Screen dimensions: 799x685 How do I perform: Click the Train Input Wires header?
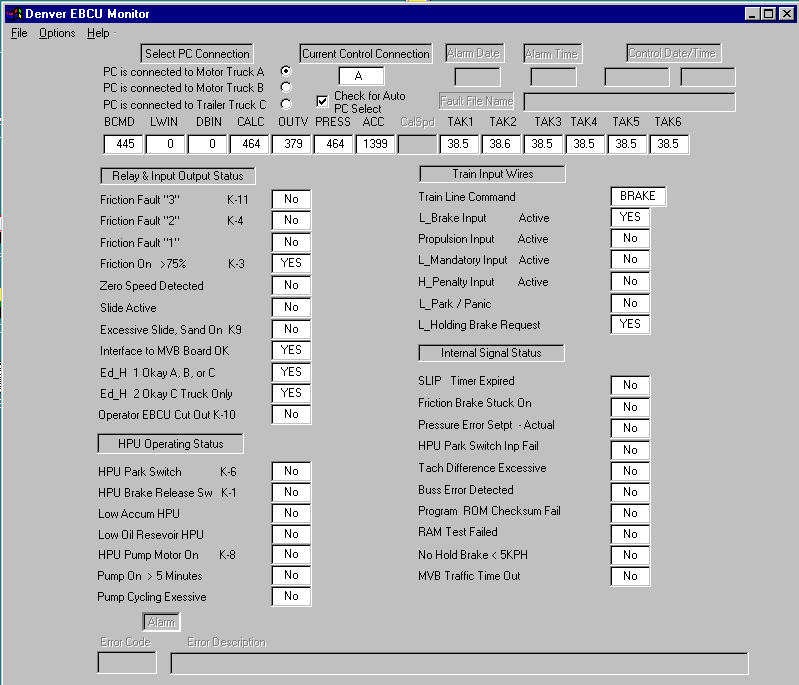pyautogui.click(x=492, y=174)
